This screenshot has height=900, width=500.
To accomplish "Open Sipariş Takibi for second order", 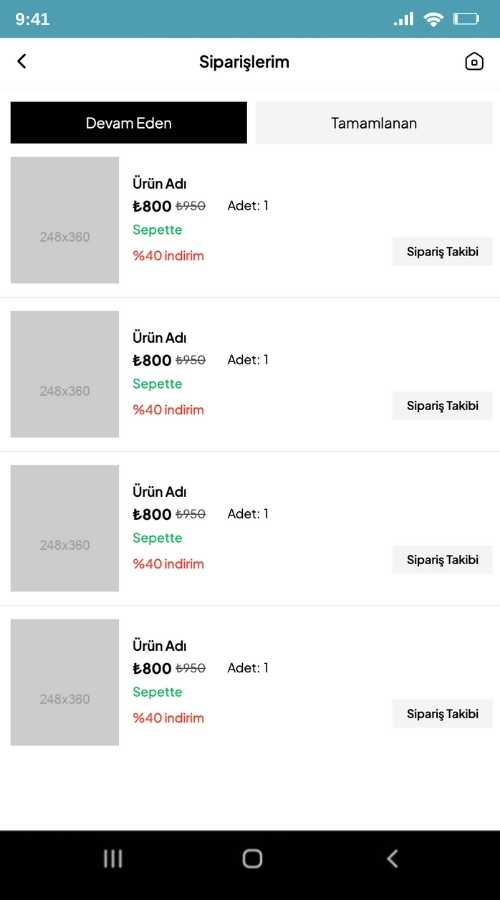I will coord(442,405).
